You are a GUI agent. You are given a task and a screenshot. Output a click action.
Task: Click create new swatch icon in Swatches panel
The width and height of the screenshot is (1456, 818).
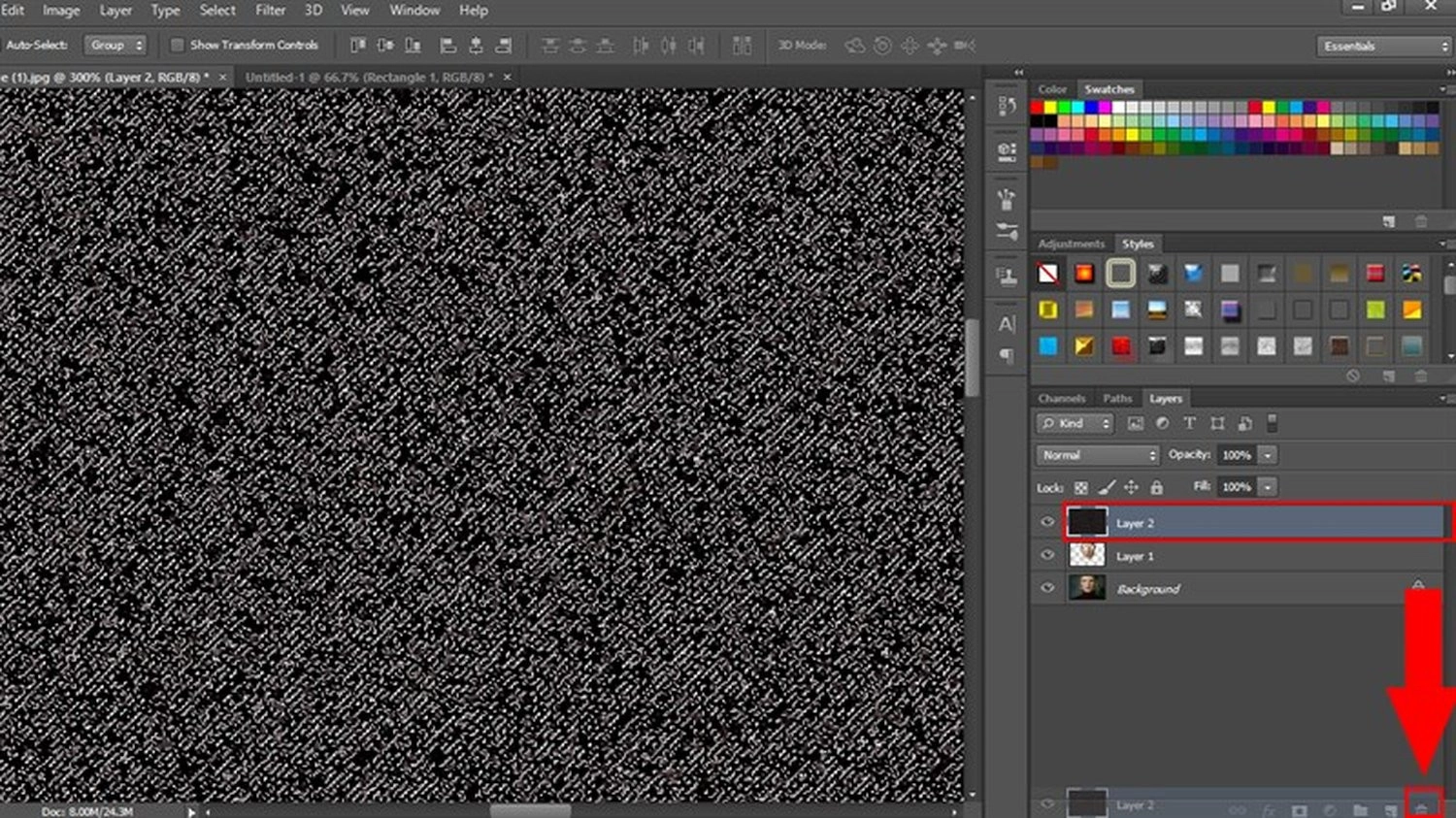click(x=1389, y=221)
